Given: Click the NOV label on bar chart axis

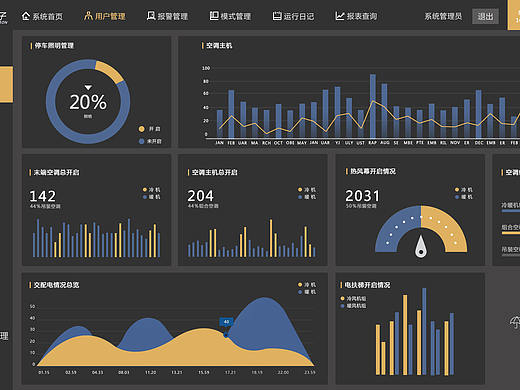Looking at the screenshot, I should point(455,143).
